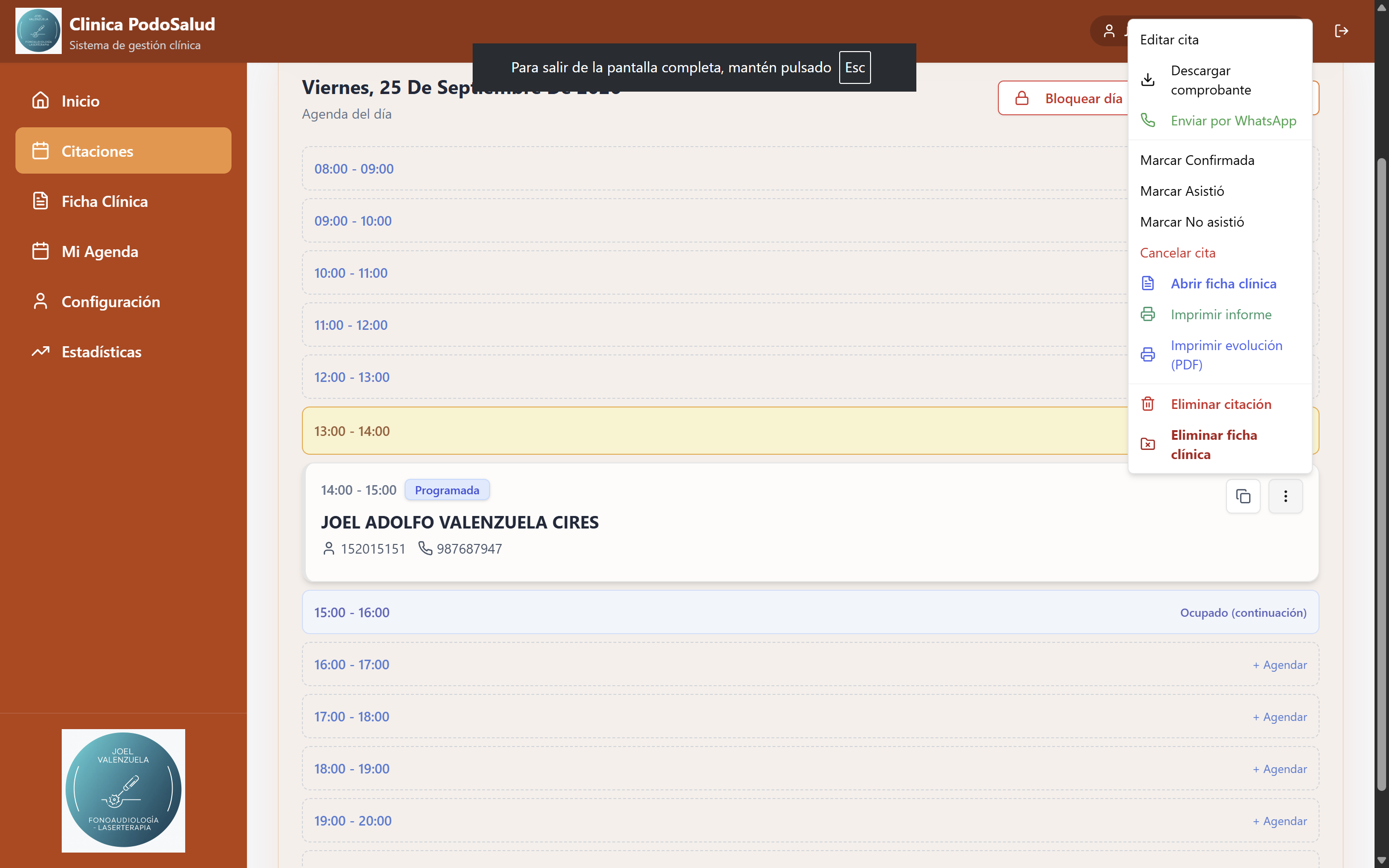This screenshot has height=868, width=1389.
Task: Click the Citaciones calendar icon
Action: pos(40,150)
